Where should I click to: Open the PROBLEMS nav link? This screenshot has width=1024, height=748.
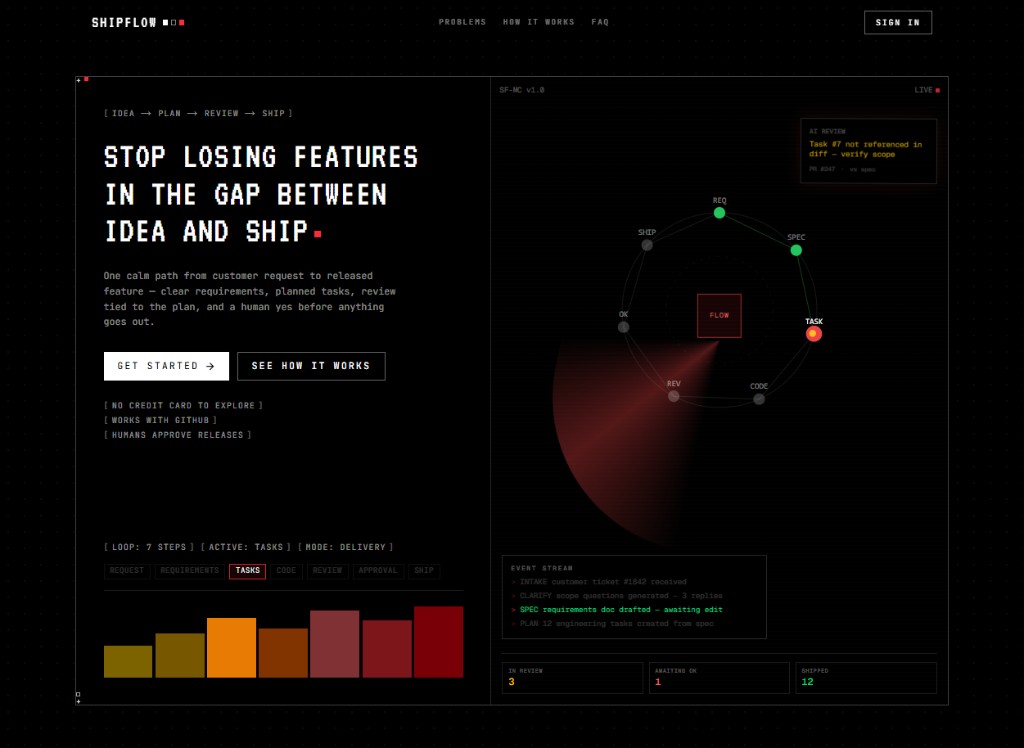coord(462,22)
